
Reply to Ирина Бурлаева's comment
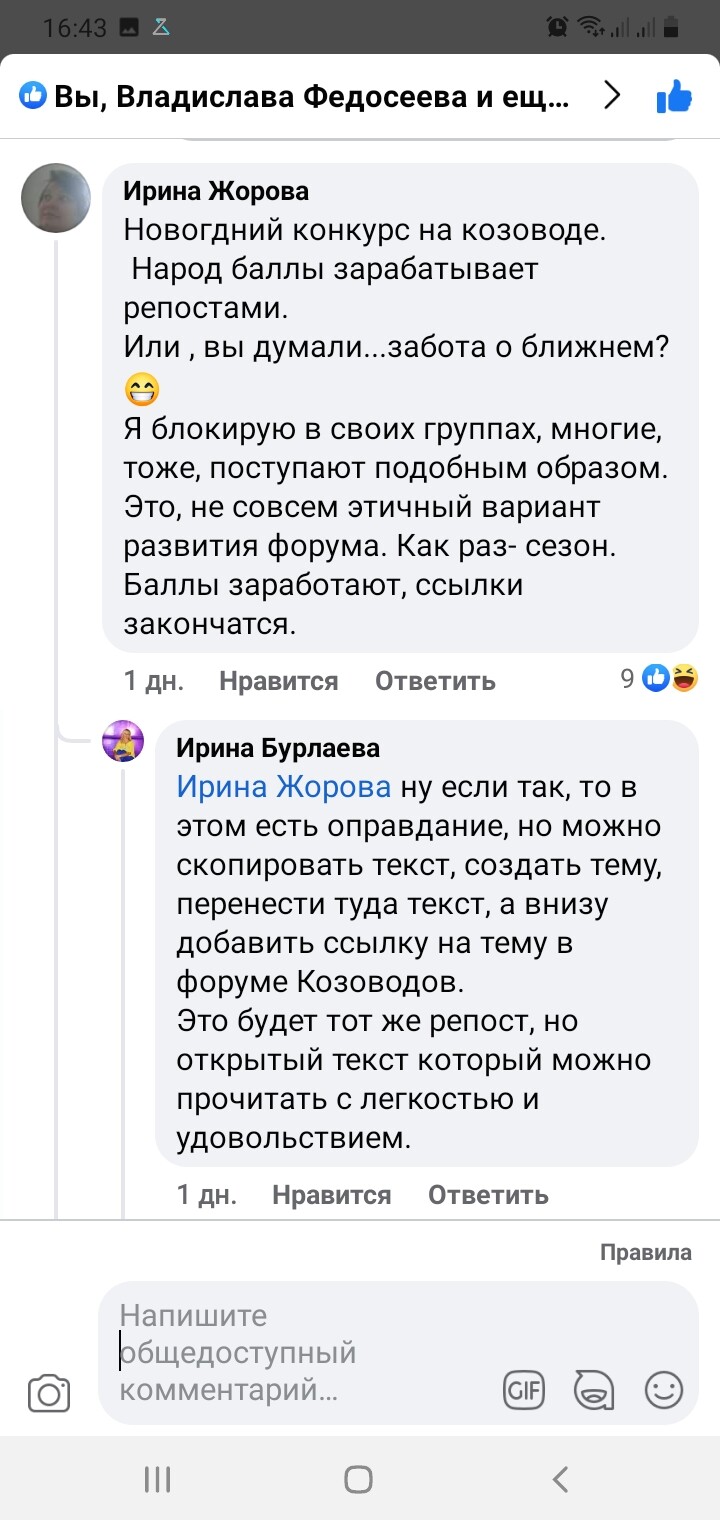click(x=488, y=1194)
